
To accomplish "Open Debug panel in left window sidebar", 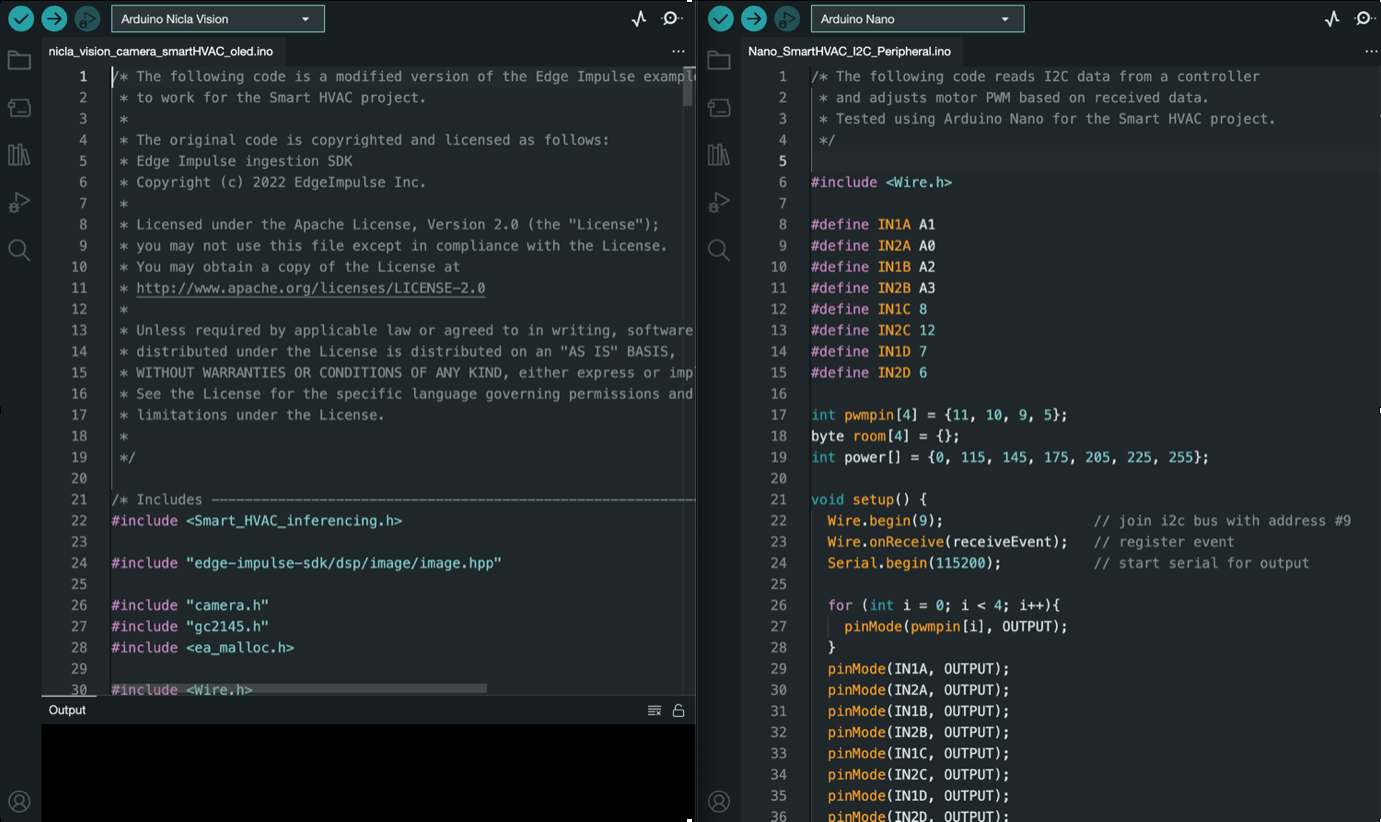I will click(19, 202).
